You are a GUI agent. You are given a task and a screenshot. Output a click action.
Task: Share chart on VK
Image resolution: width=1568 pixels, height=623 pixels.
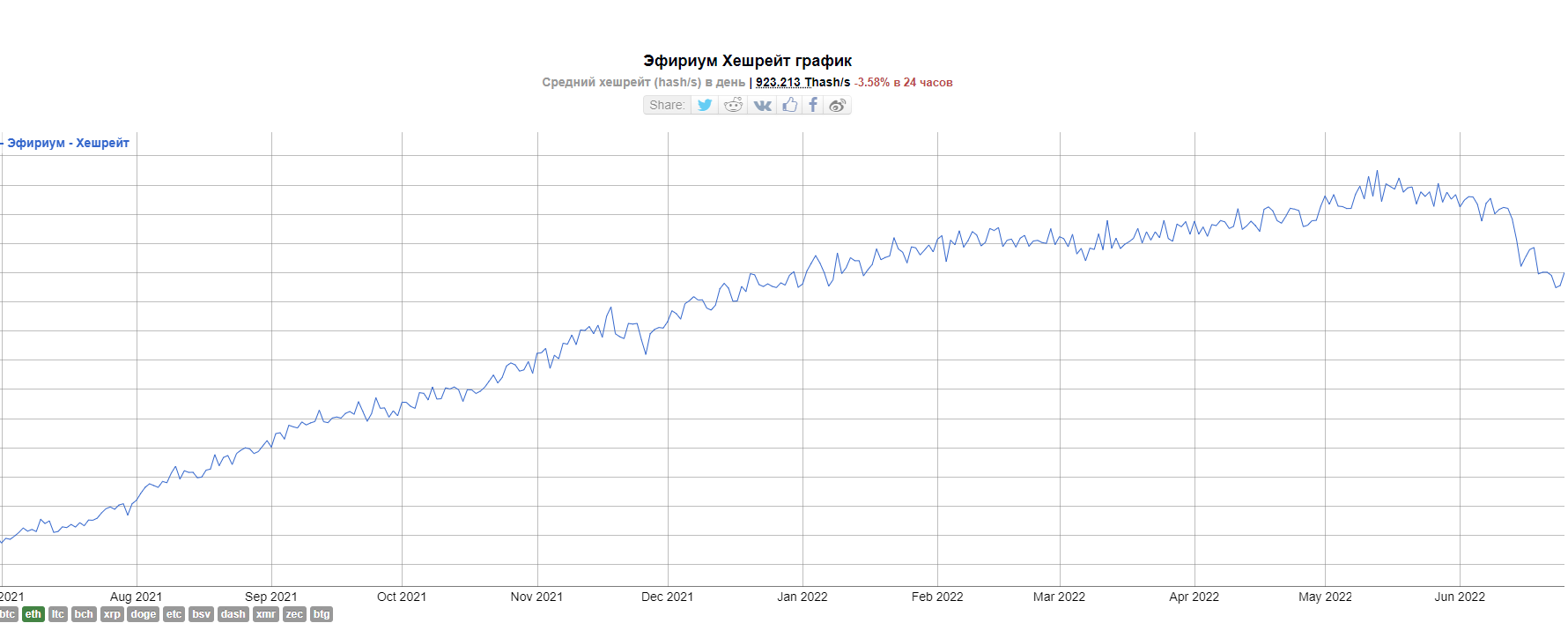point(763,105)
